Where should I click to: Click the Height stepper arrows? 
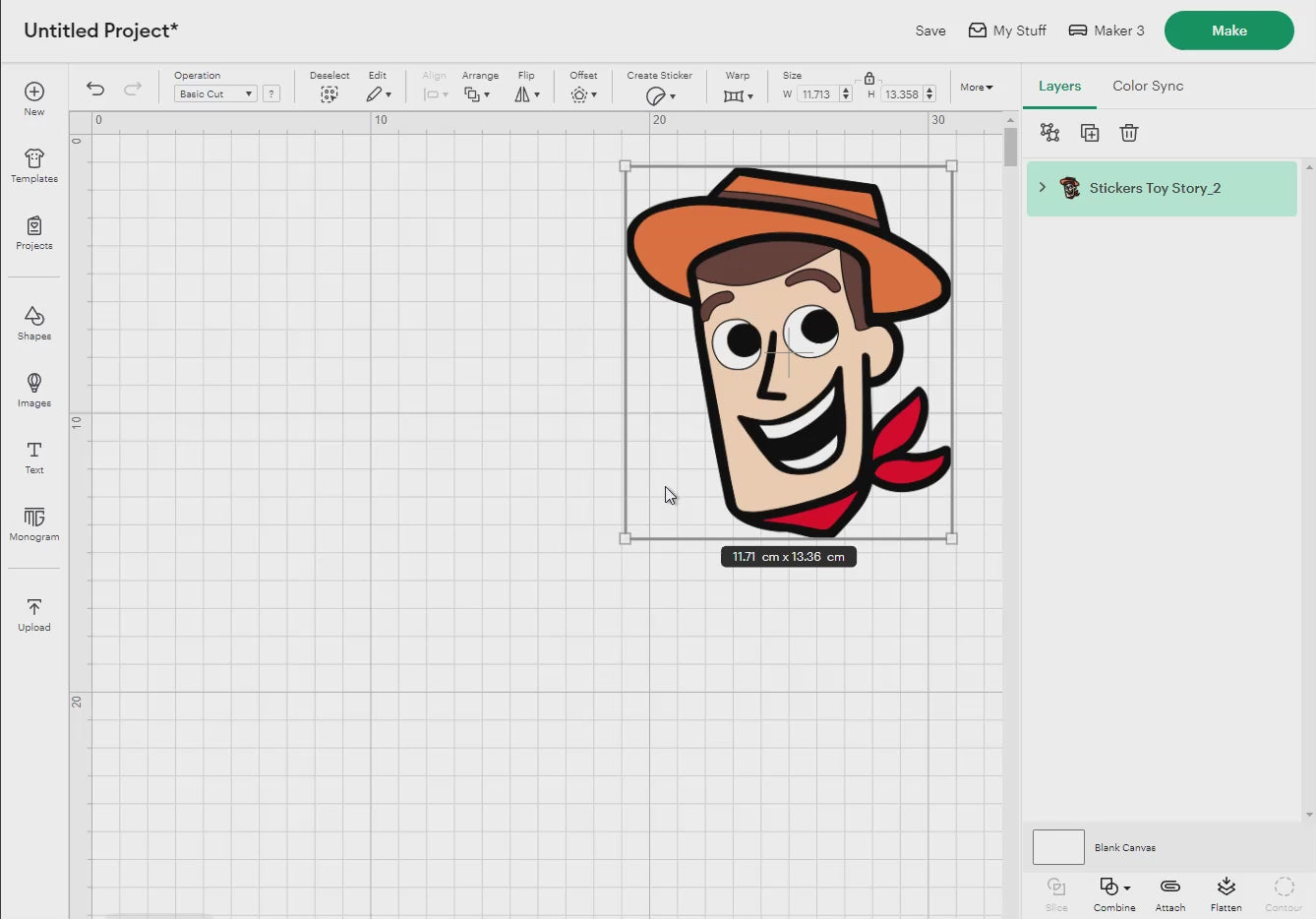click(930, 94)
